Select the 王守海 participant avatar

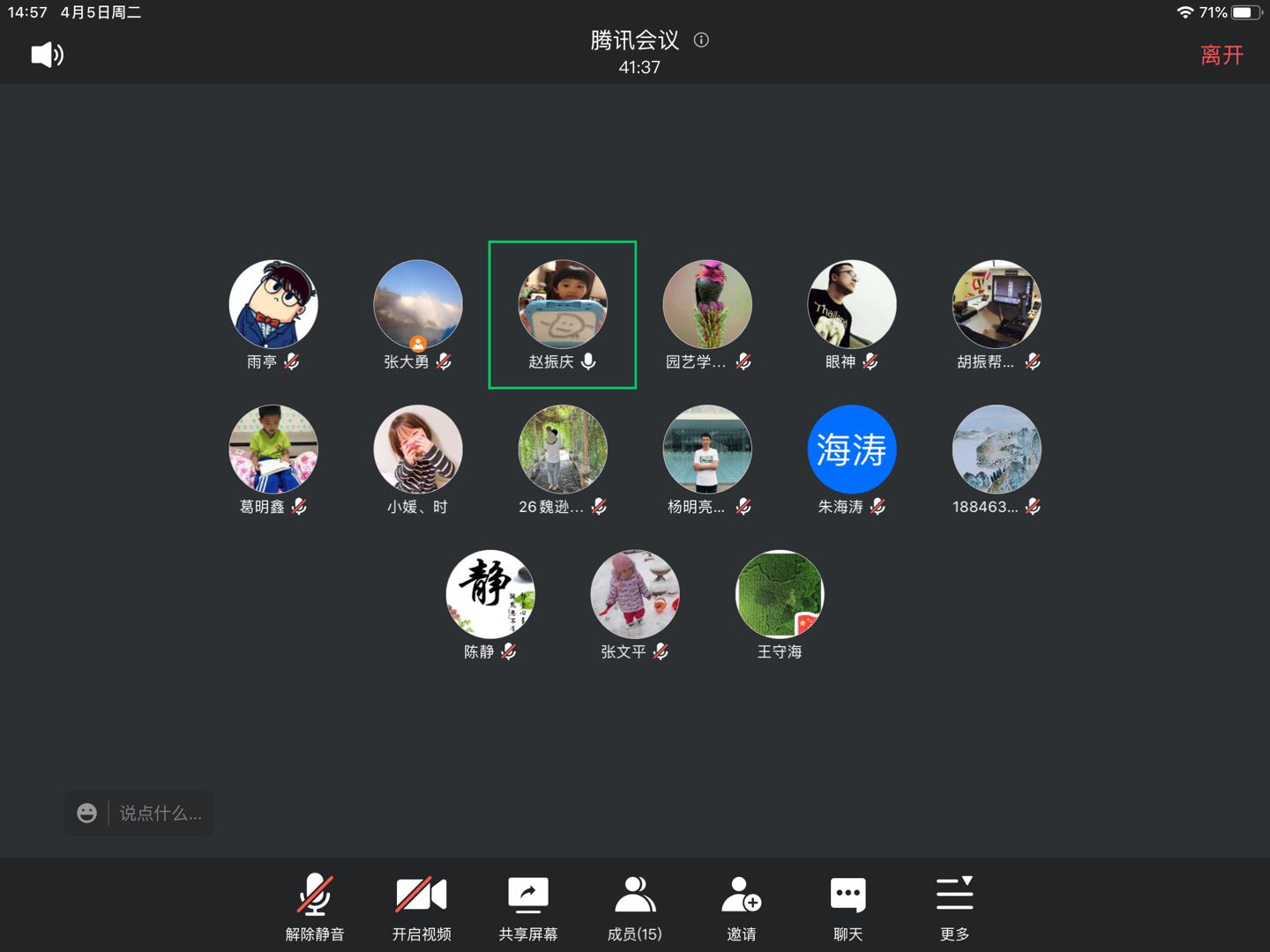click(x=780, y=594)
